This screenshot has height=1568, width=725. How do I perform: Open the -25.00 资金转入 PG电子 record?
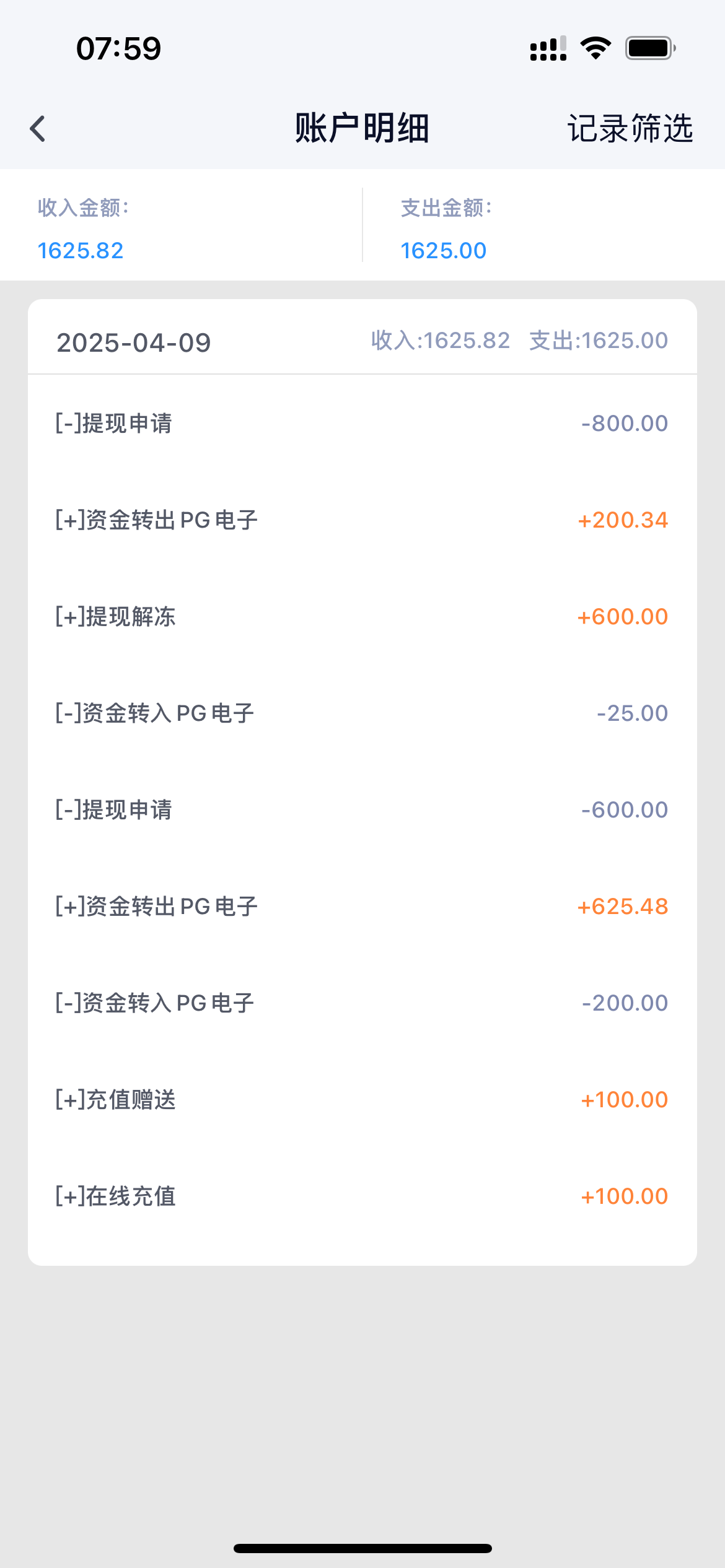click(x=362, y=713)
